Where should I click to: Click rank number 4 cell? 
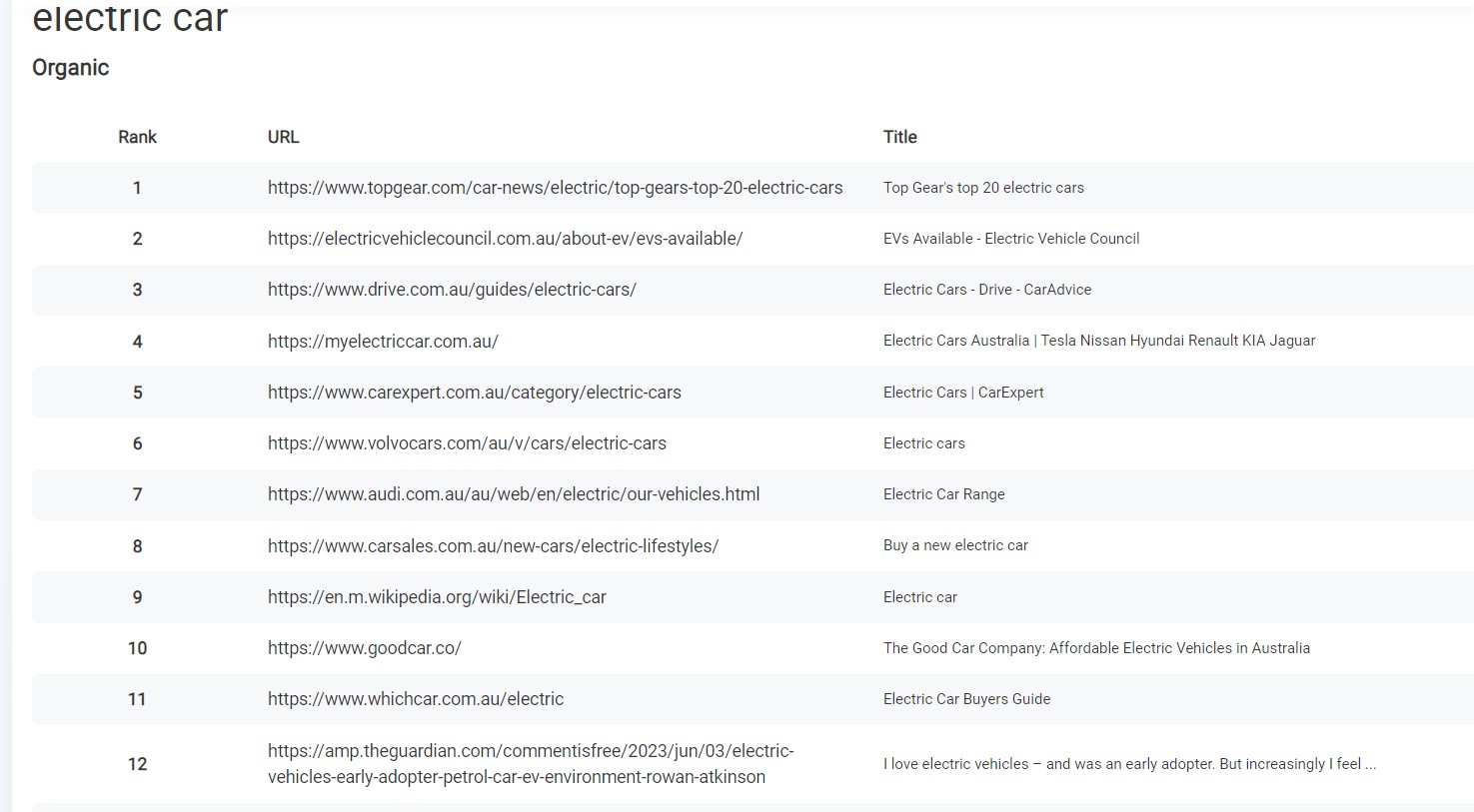click(137, 342)
